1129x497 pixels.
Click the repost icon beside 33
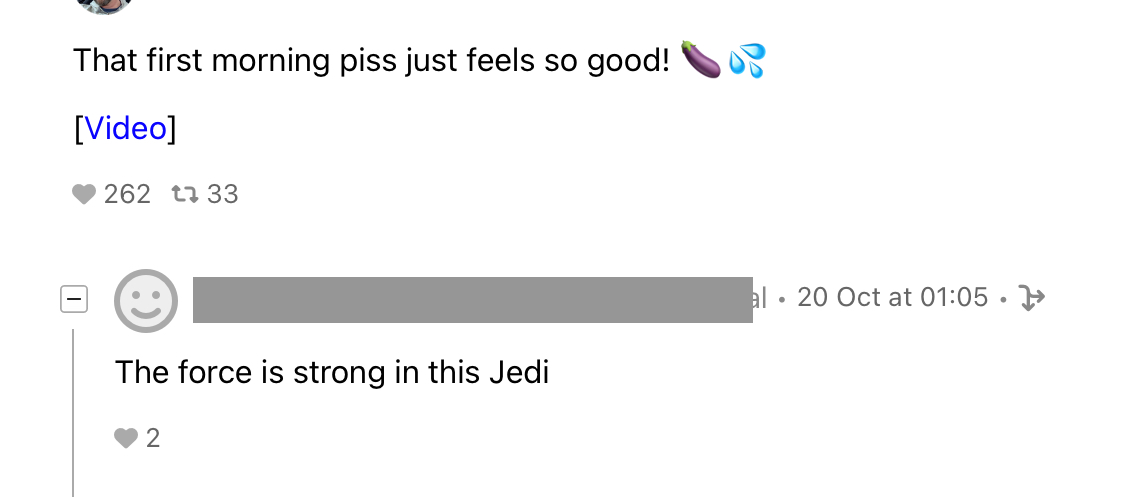185,194
